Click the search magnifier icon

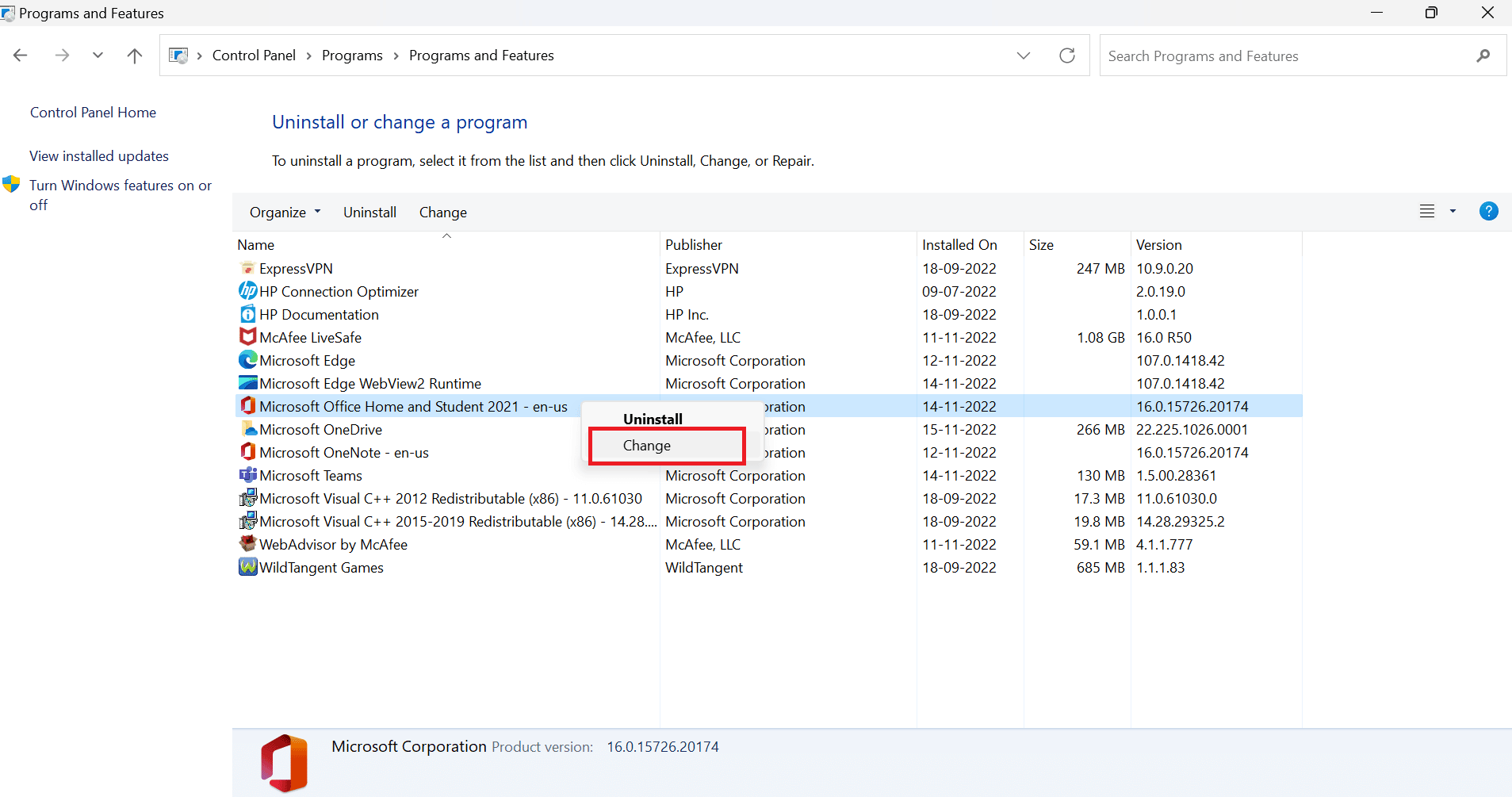1483,56
